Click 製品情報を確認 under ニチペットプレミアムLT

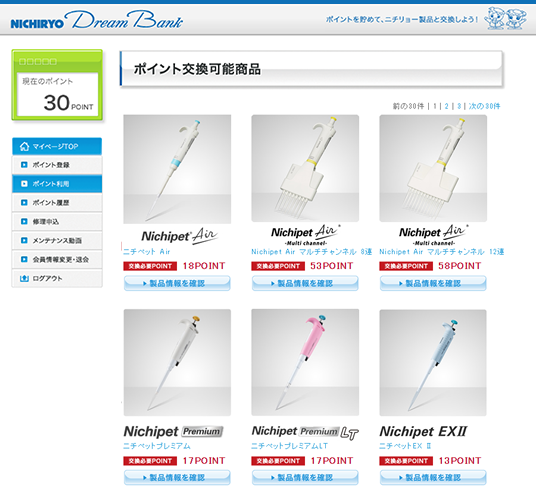click(305, 477)
